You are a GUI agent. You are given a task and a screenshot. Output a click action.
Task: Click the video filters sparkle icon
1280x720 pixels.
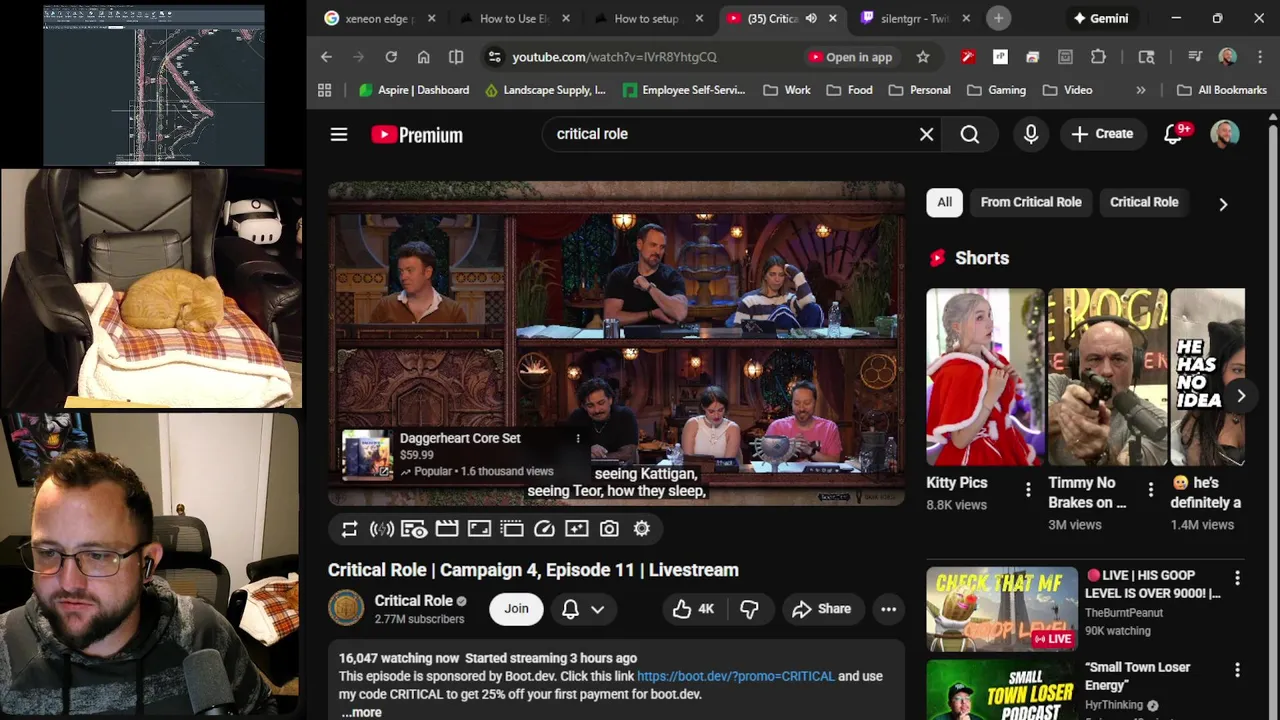tap(577, 529)
